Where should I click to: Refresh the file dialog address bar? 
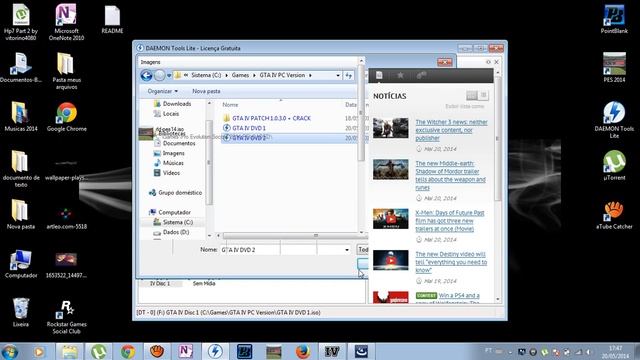click(348, 75)
